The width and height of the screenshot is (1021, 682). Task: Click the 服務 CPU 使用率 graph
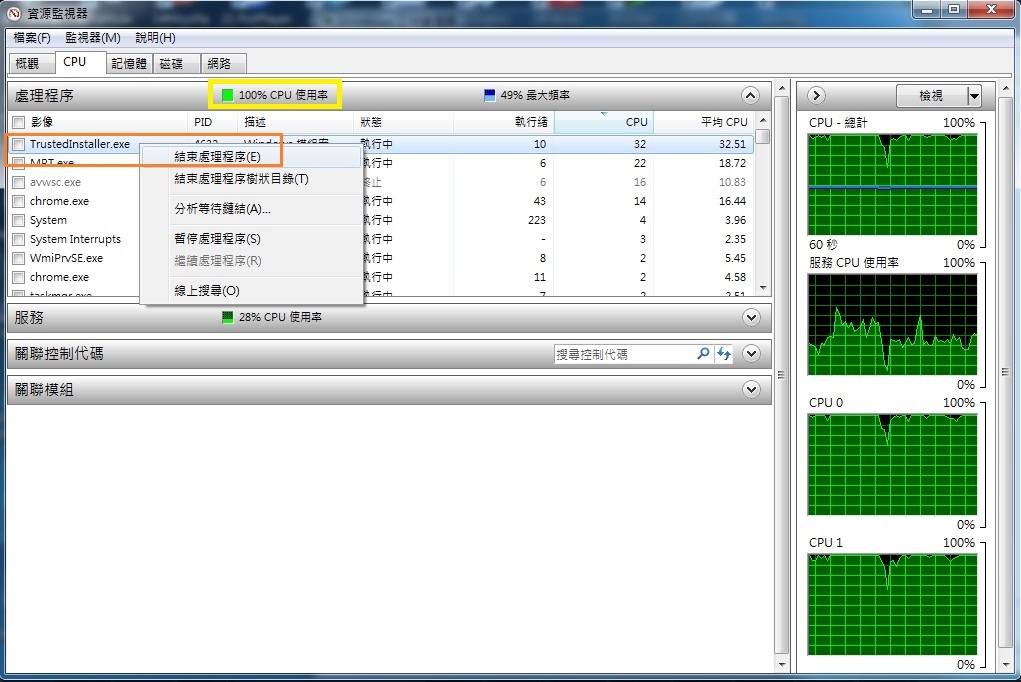[x=892, y=324]
